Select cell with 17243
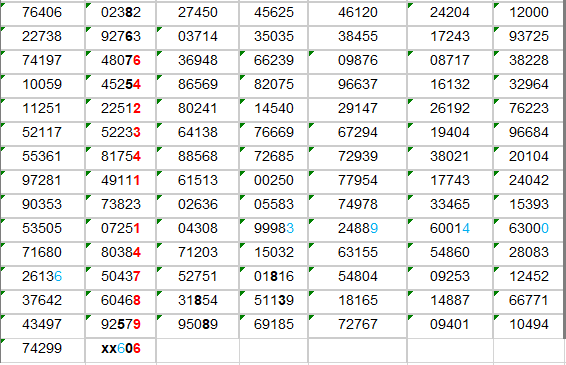566x365 pixels. click(450, 37)
